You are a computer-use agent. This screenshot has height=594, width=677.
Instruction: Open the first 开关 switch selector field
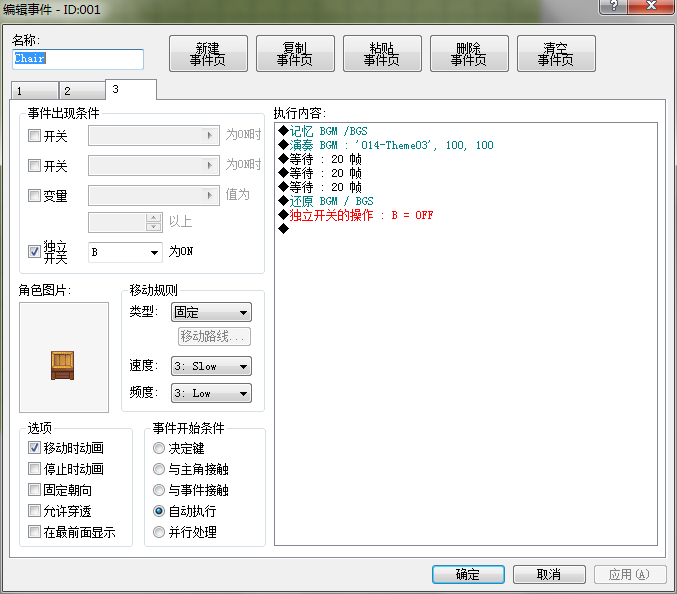pyautogui.click(x=154, y=136)
